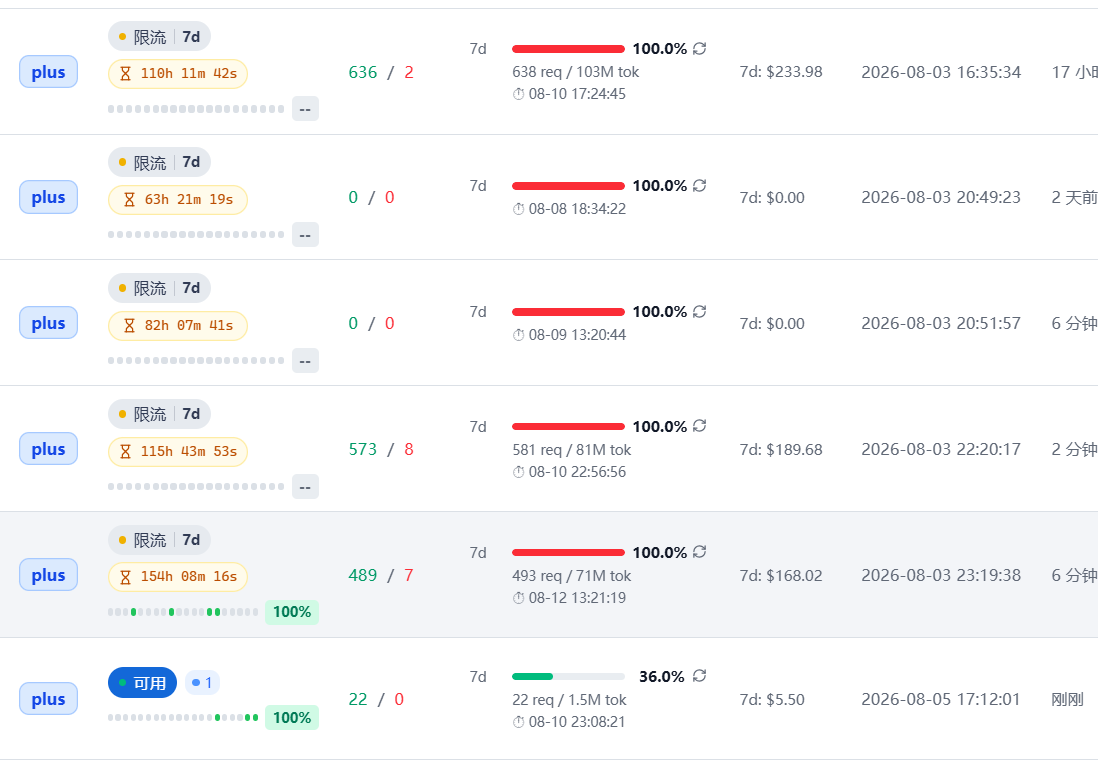Open the plus tag in the $5.50 row
The image size is (1098, 762).
tap(48, 699)
